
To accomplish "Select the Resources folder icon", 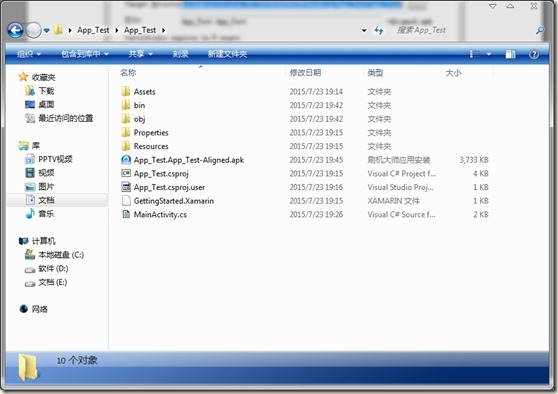I will 126,146.
